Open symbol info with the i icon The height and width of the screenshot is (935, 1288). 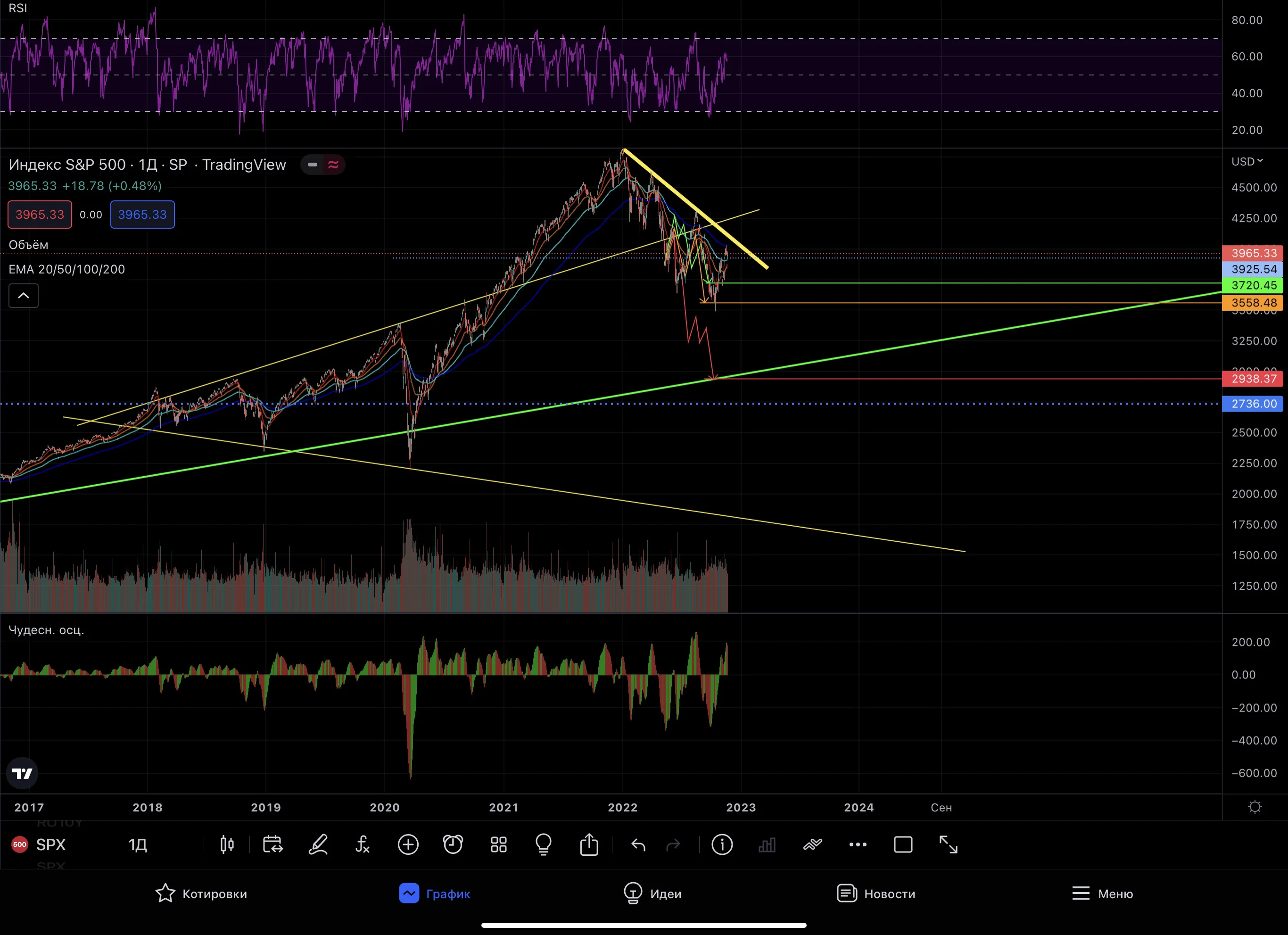[x=722, y=844]
